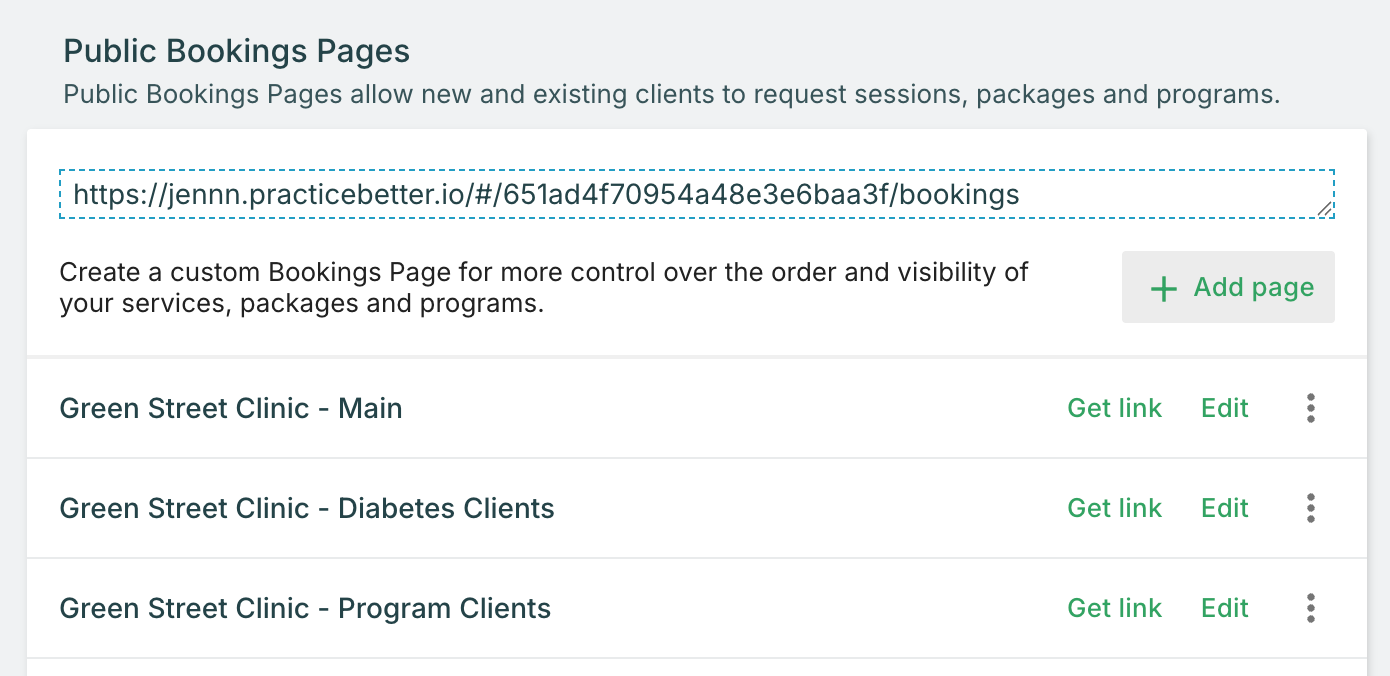Open more options for Green Street Clinic - Main
Screen dimensions: 1390x676
tap(1310, 408)
